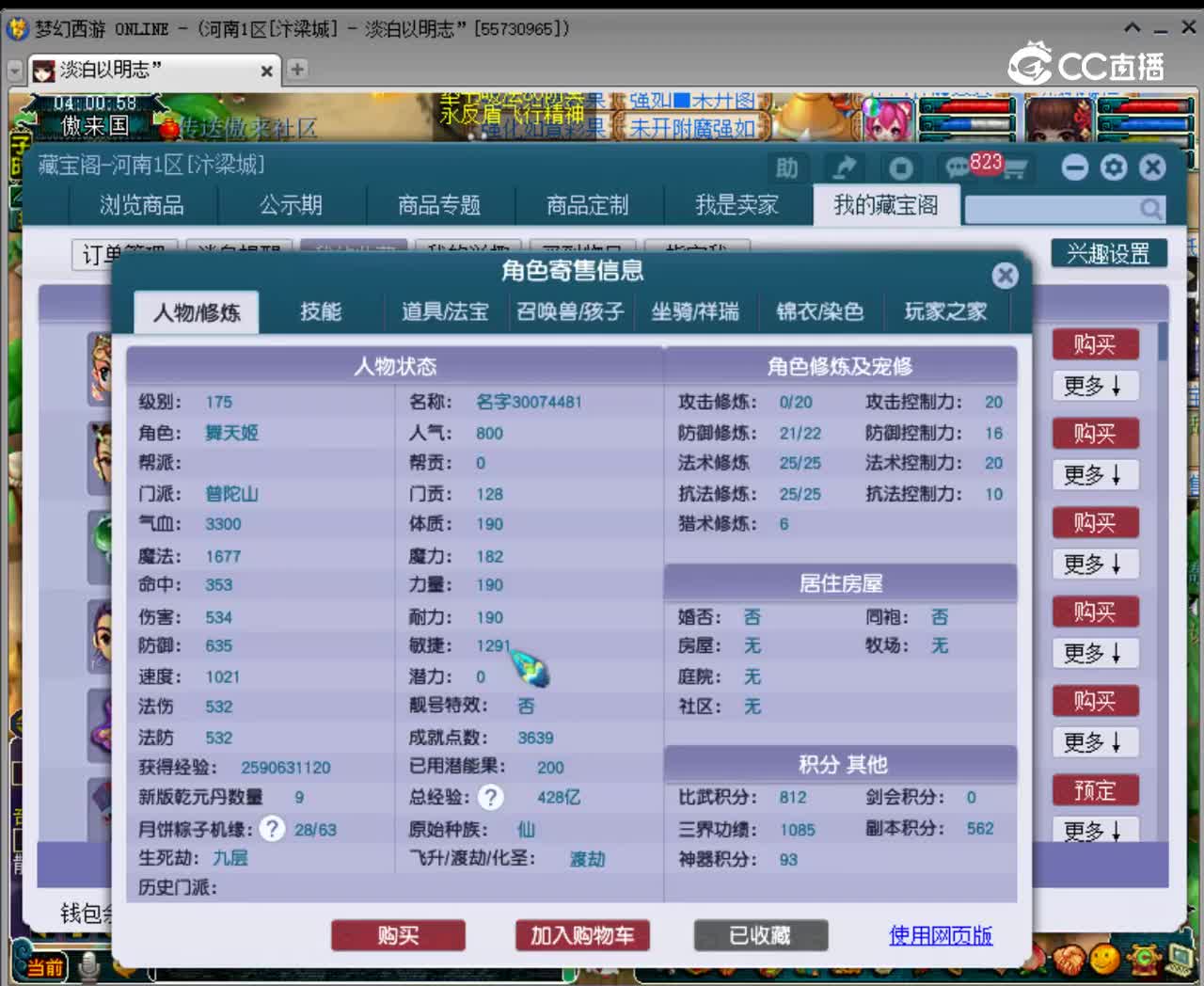Click the search magnifier icon
The width and height of the screenshot is (1204, 986).
tap(1150, 208)
